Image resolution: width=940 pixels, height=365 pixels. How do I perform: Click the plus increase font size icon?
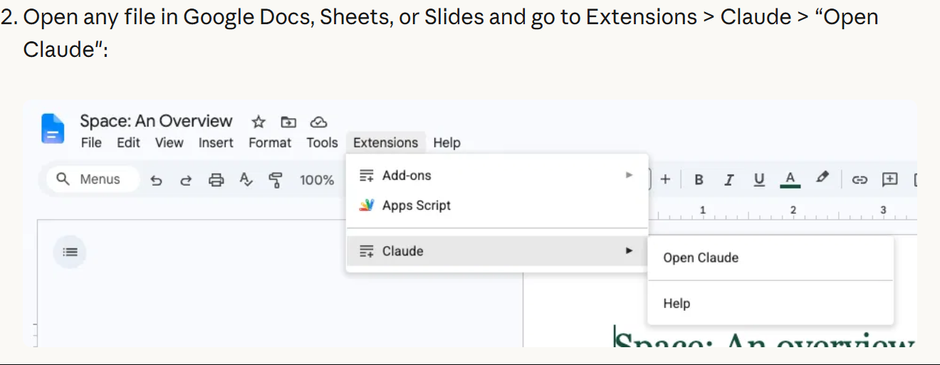click(x=665, y=179)
